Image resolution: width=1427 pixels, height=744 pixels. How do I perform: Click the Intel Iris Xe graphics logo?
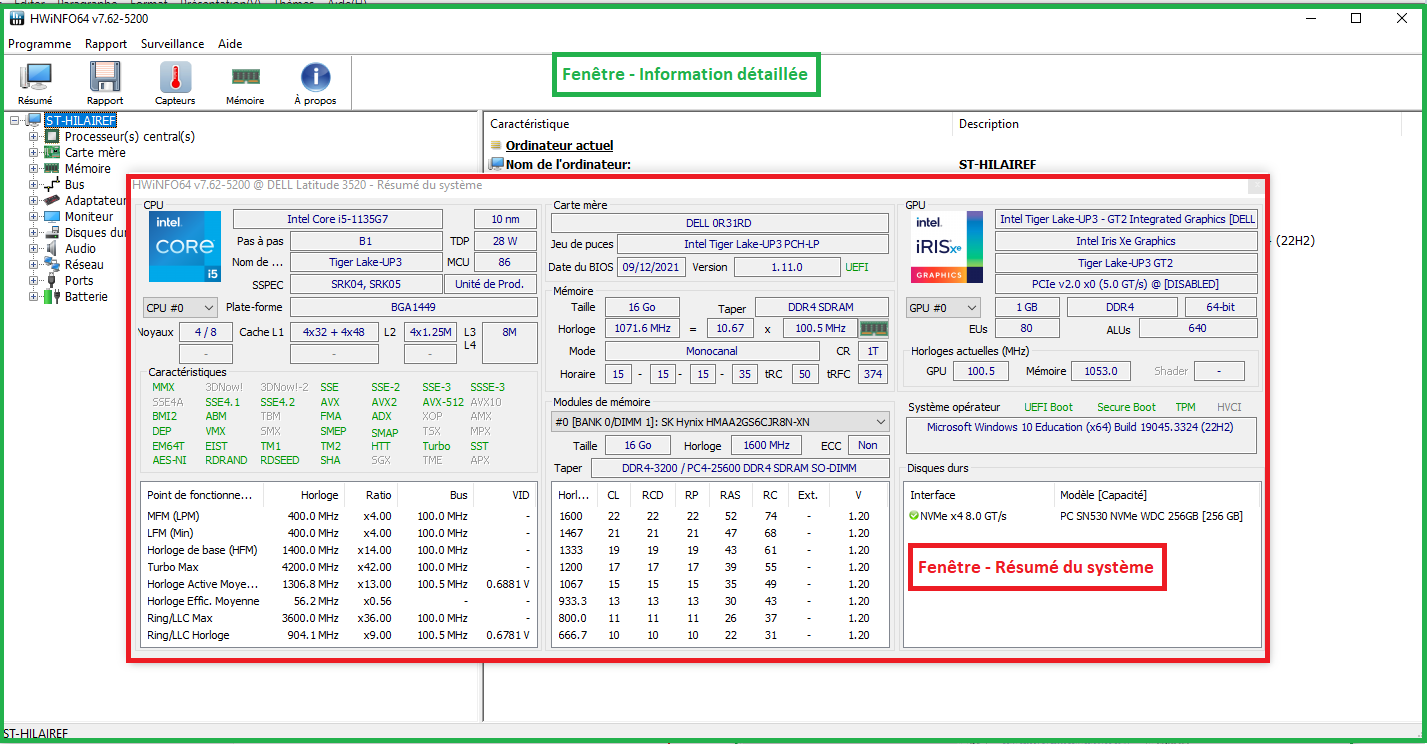tap(946, 246)
